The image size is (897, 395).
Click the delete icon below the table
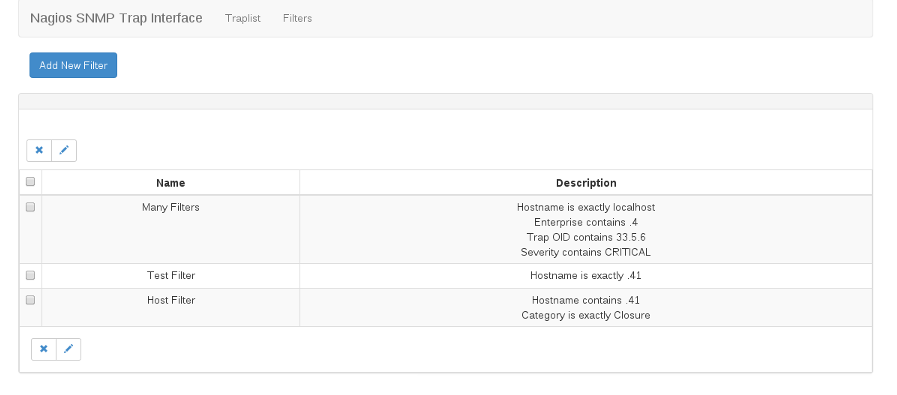click(x=44, y=349)
